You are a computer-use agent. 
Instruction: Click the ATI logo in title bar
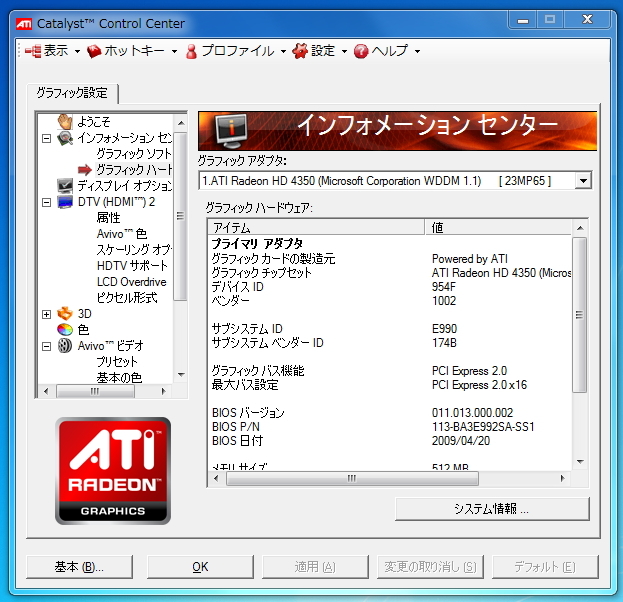(24, 24)
